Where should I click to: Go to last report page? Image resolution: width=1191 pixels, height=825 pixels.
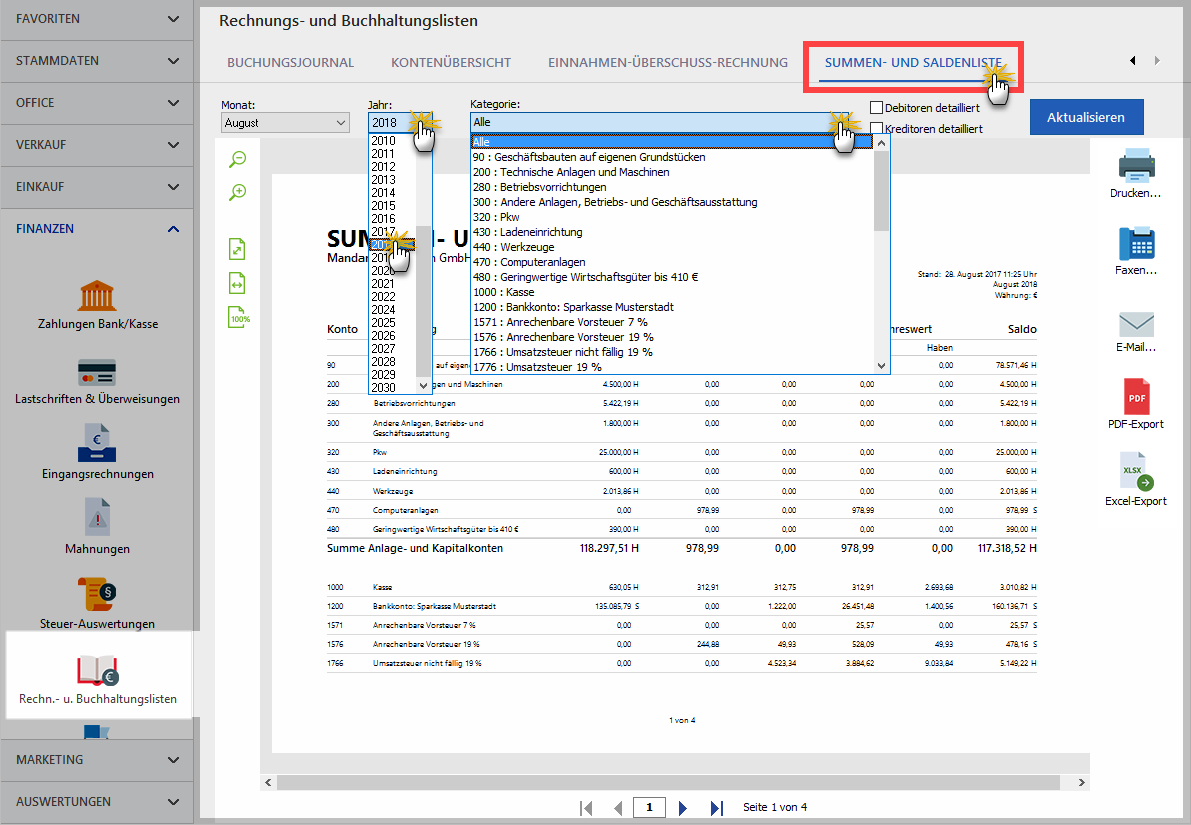click(716, 808)
